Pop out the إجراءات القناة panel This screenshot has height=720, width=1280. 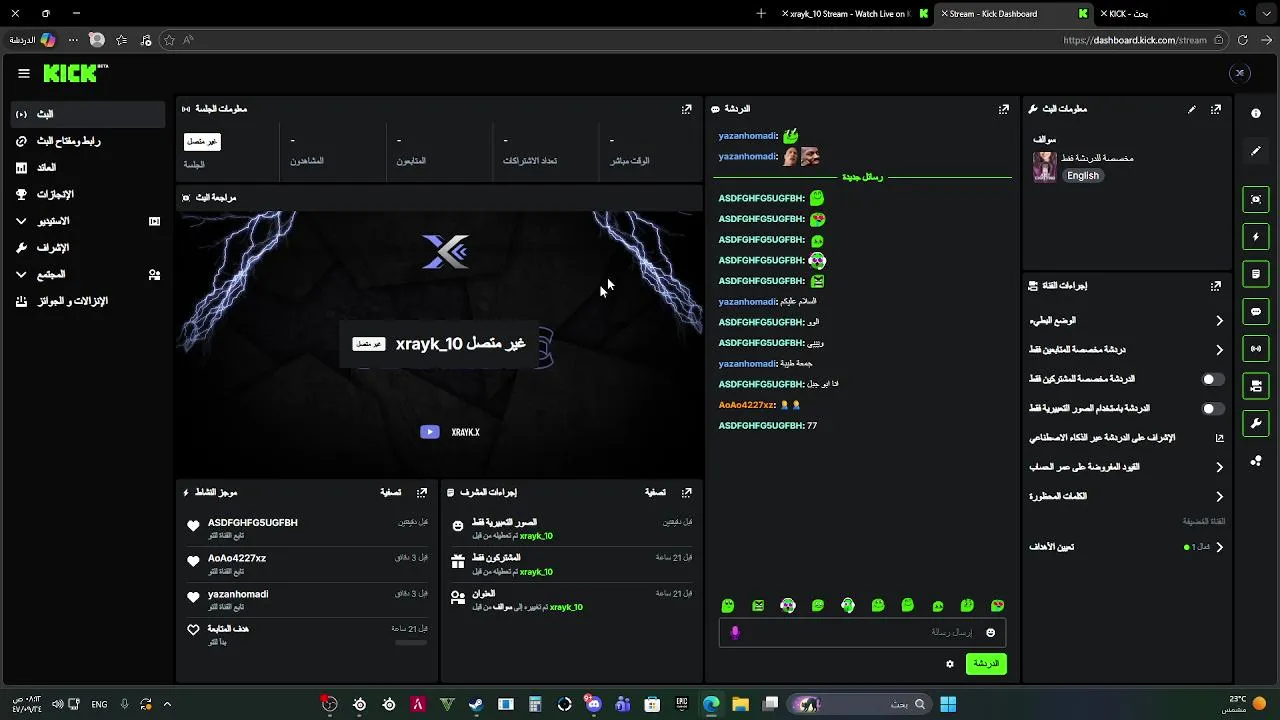pos(1216,286)
